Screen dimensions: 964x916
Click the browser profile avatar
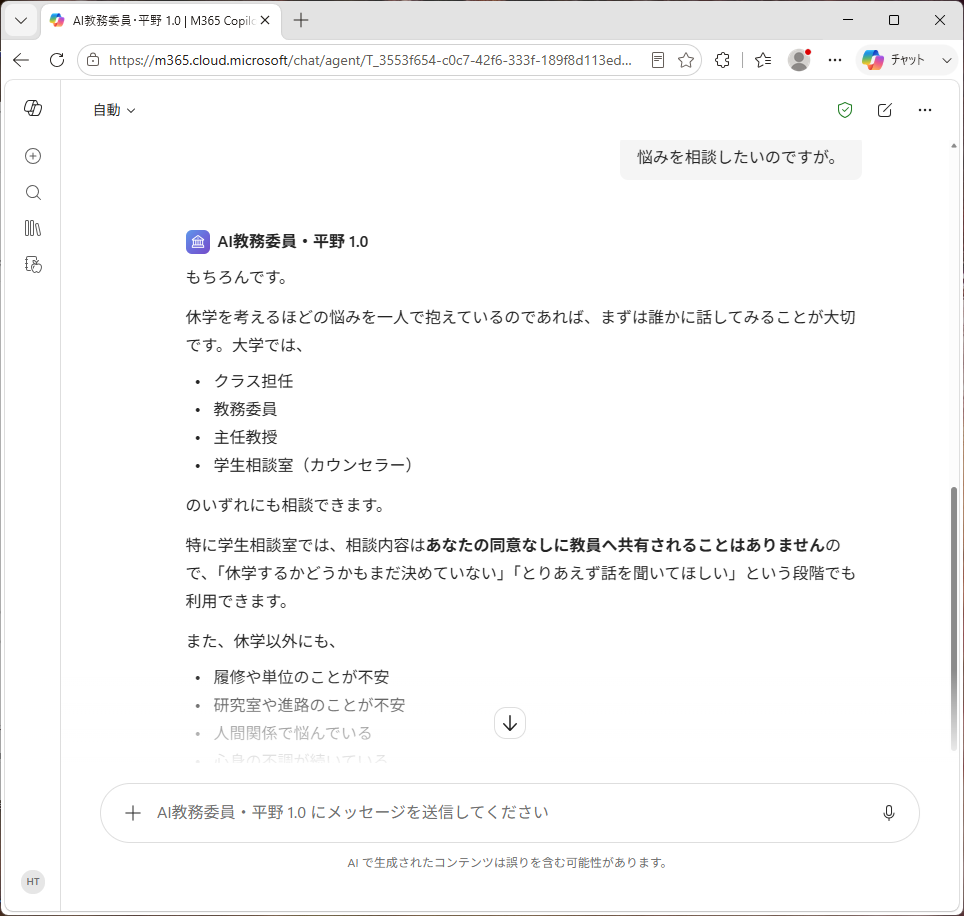click(x=799, y=60)
